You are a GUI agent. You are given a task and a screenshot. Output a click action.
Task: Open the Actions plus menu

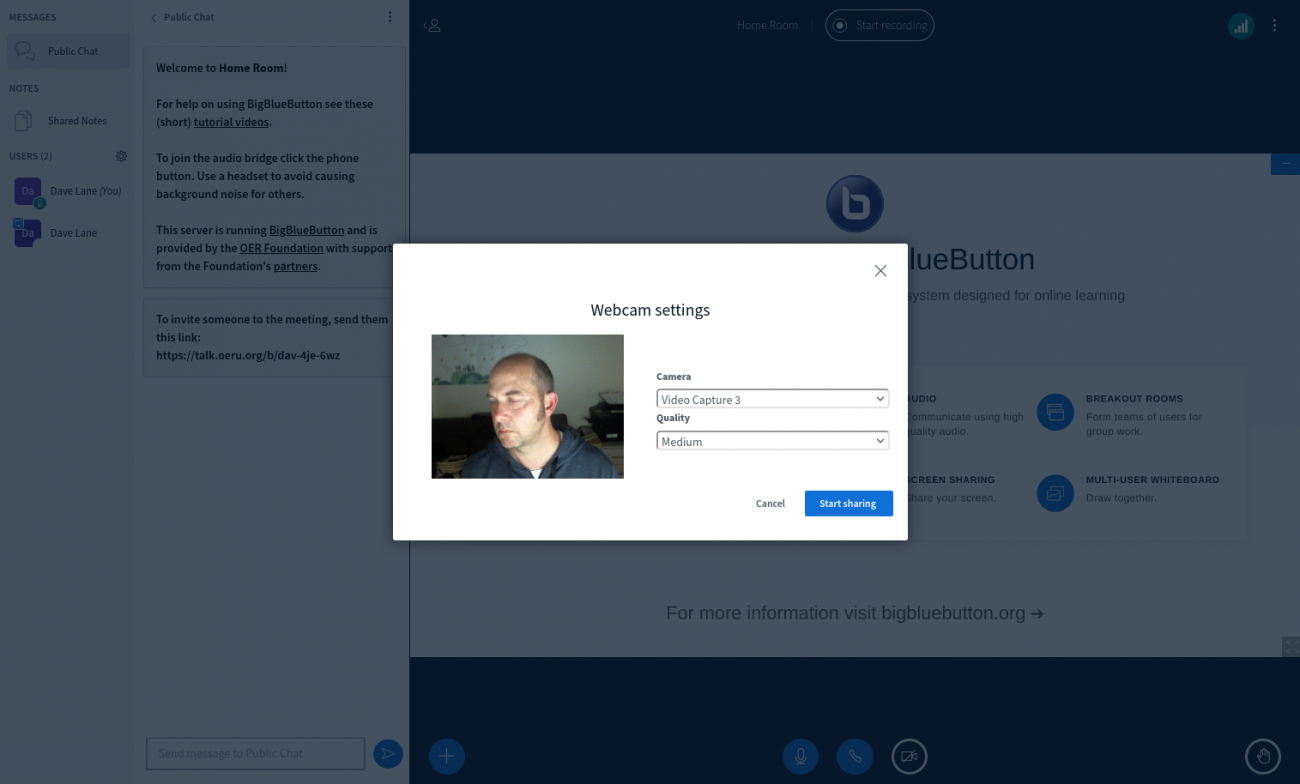[447, 756]
